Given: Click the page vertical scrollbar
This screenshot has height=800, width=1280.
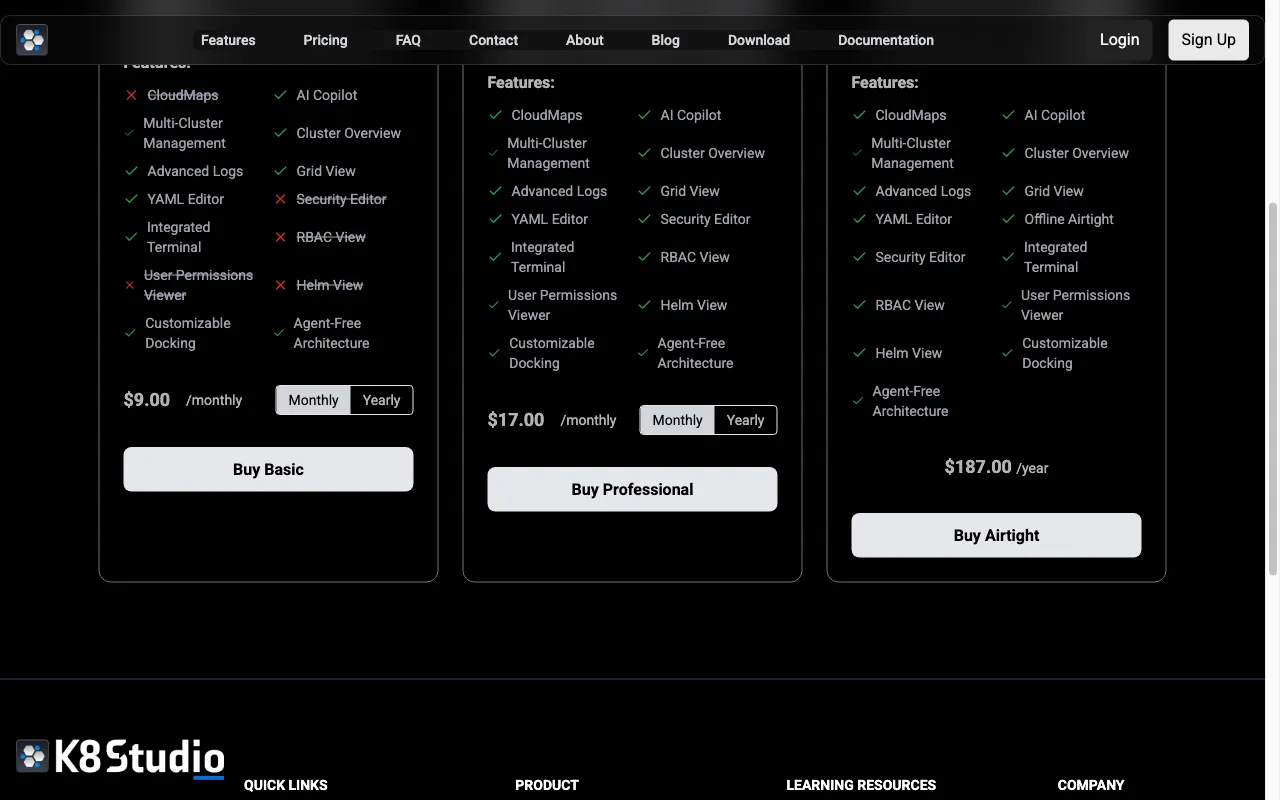Looking at the screenshot, I should click(x=1272, y=388).
